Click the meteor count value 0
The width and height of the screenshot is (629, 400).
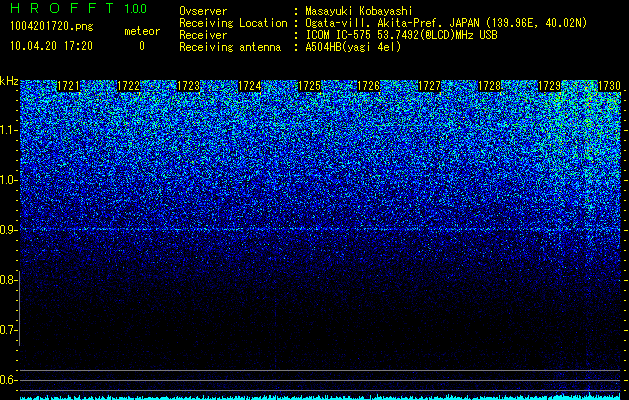click(142, 46)
